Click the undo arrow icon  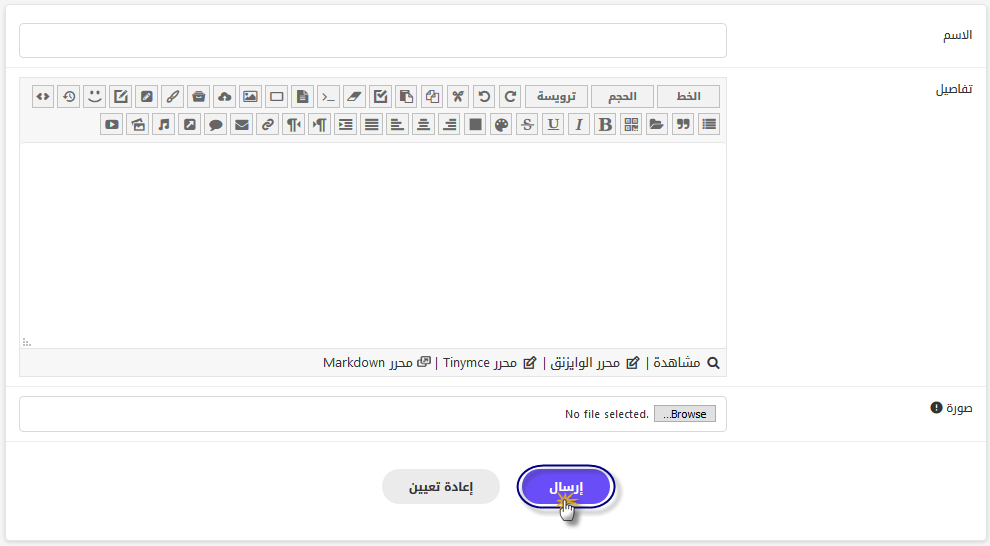click(484, 97)
